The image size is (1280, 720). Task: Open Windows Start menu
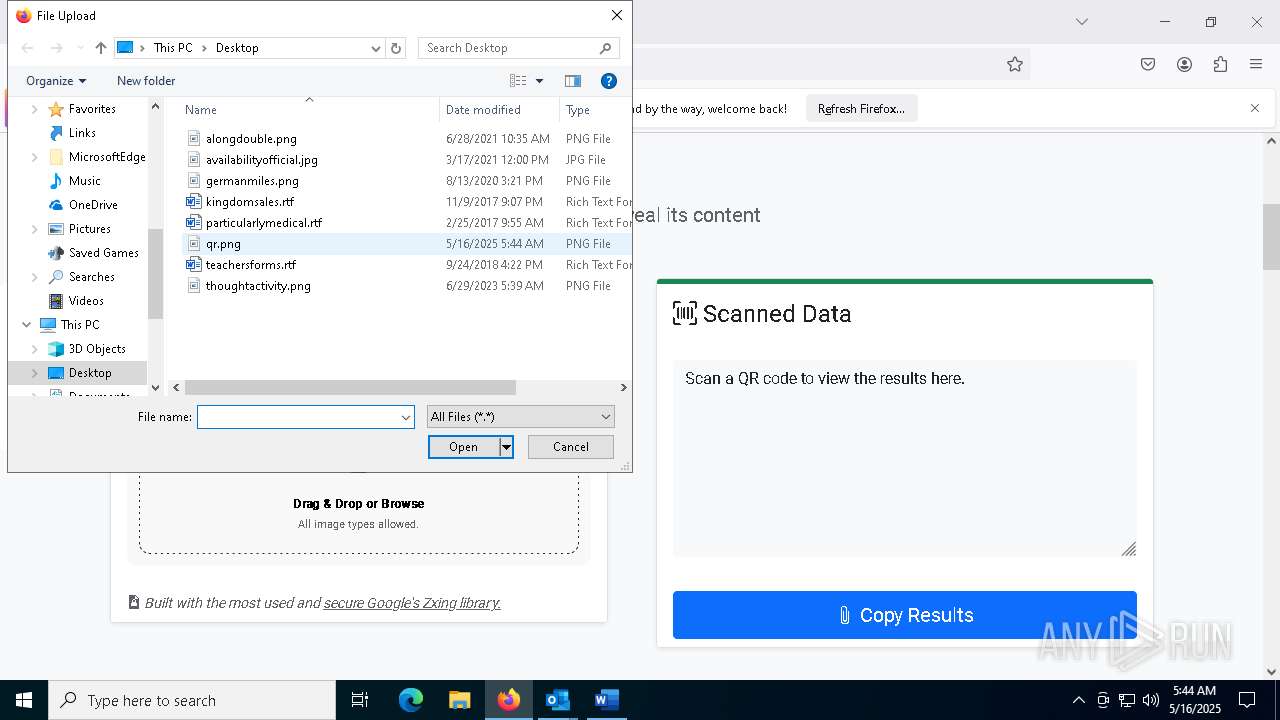[x=24, y=700]
